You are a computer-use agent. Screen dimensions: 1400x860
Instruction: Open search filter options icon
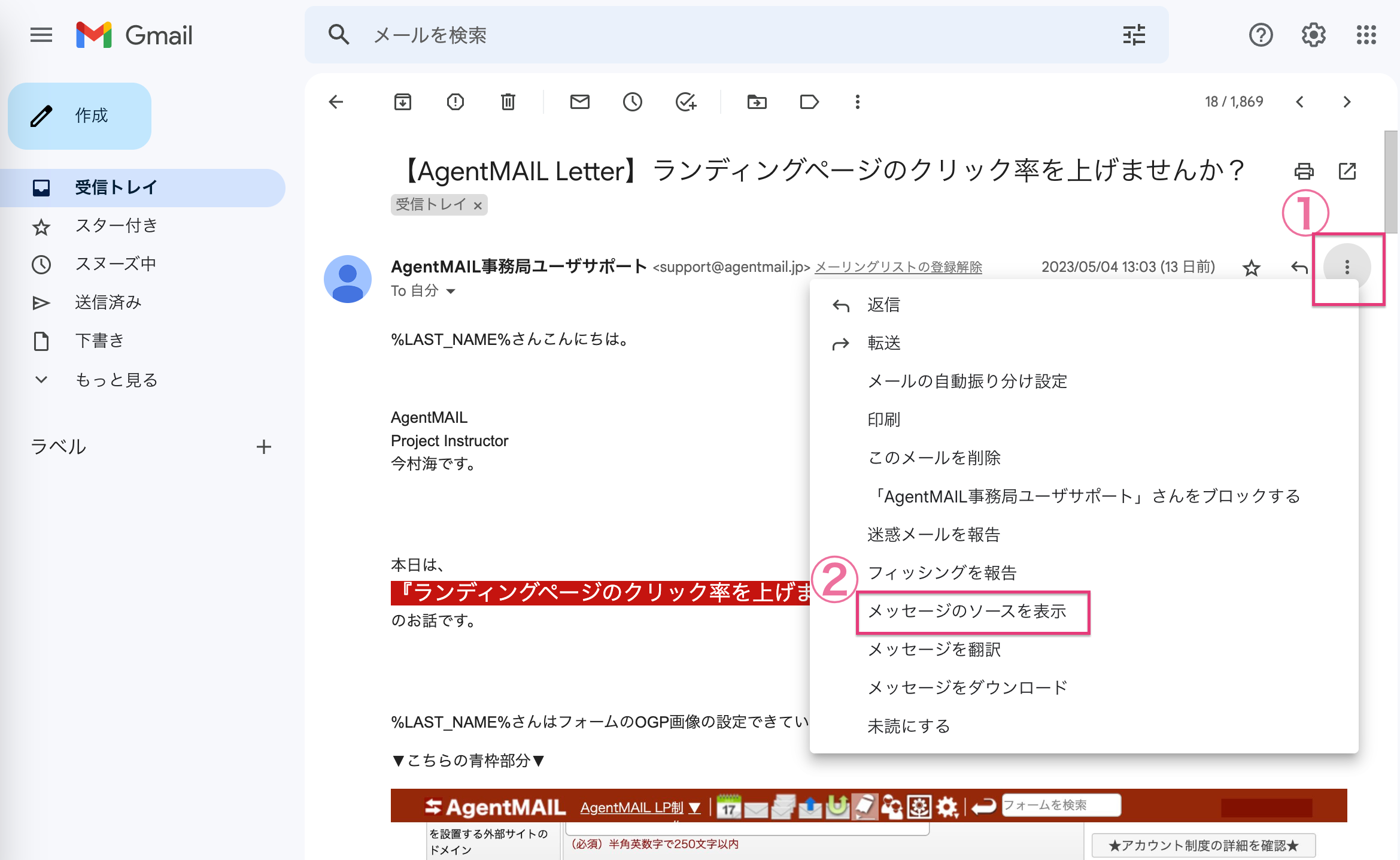point(1134,35)
